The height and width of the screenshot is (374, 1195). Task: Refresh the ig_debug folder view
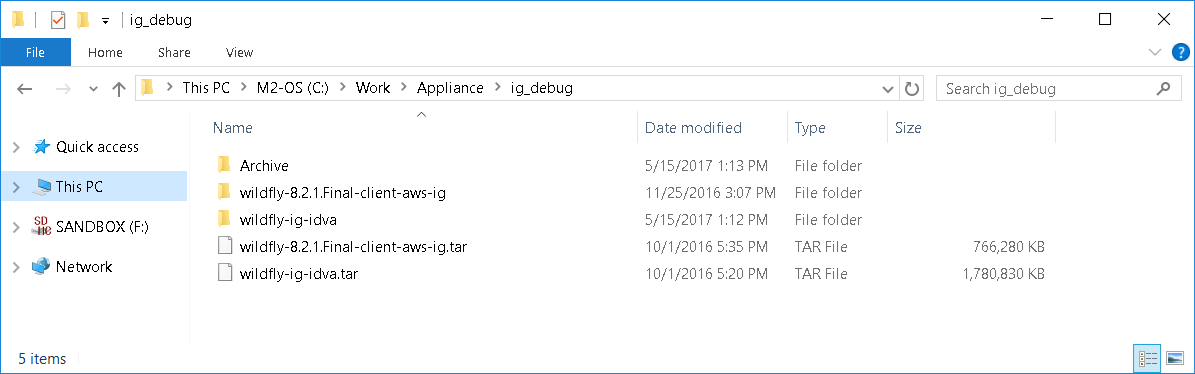pos(911,88)
